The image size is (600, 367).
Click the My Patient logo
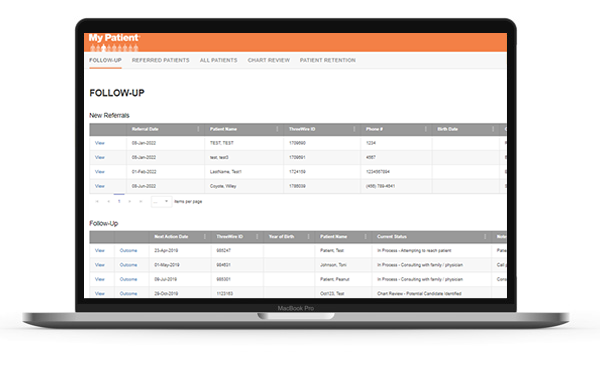pos(114,42)
